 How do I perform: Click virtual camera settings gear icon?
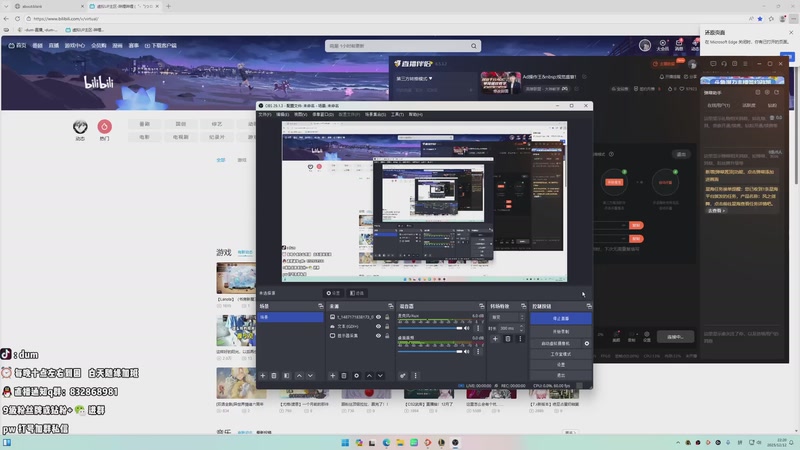click(587, 343)
